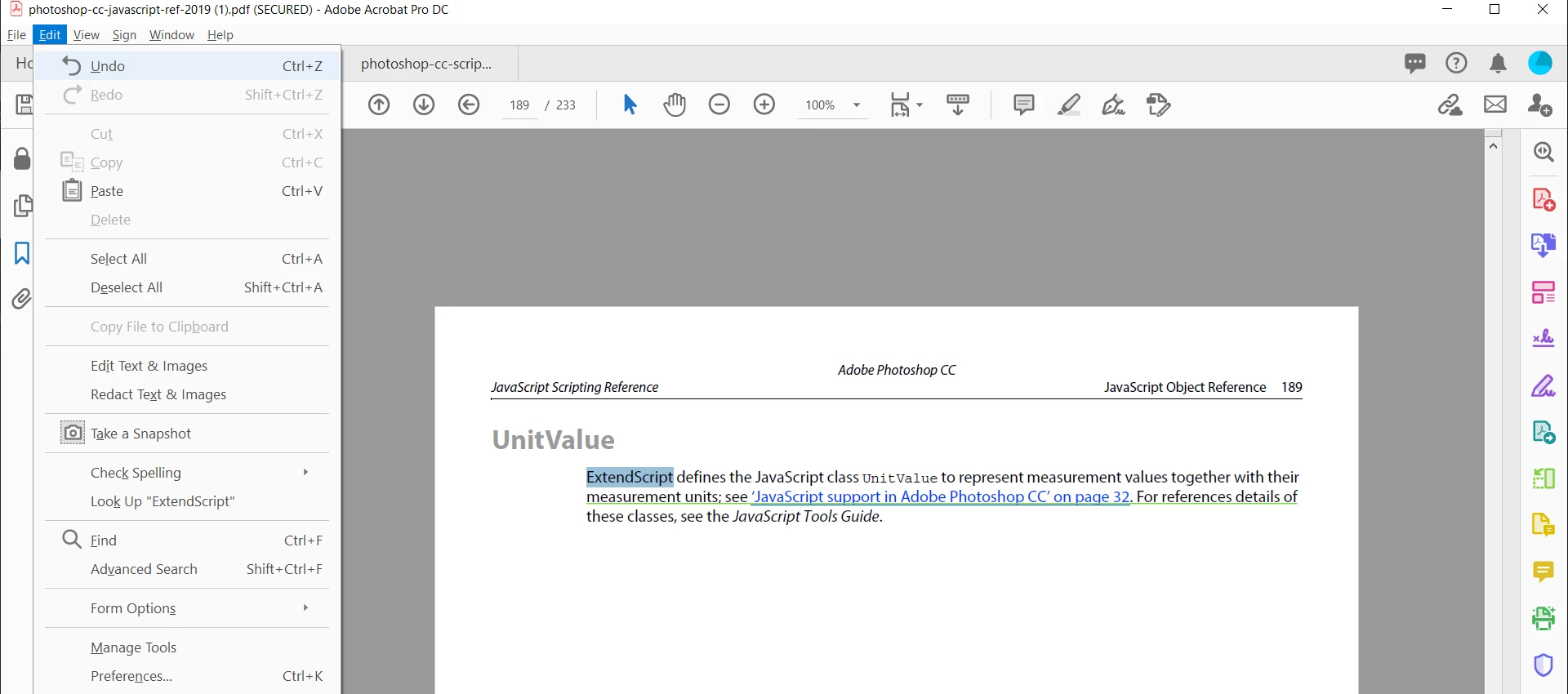Zoom in with plus icon
Image resolution: width=1568 pixels, height=694 pixels.
764,105
